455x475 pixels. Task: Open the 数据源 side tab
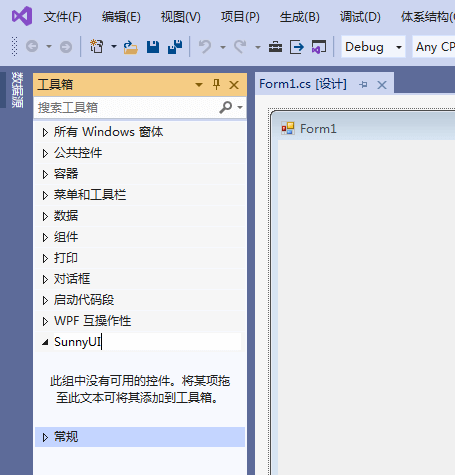[x=17, y=90]
